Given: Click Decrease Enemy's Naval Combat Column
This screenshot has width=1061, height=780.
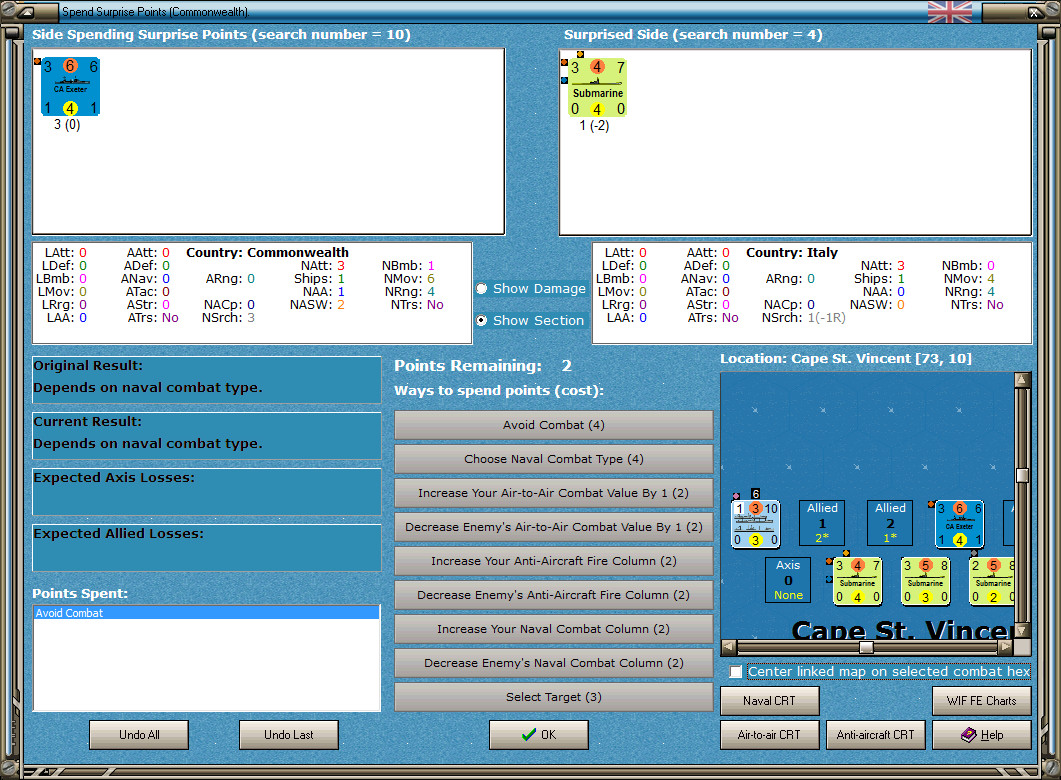Looking at the screenshot, I should point(554,663).
